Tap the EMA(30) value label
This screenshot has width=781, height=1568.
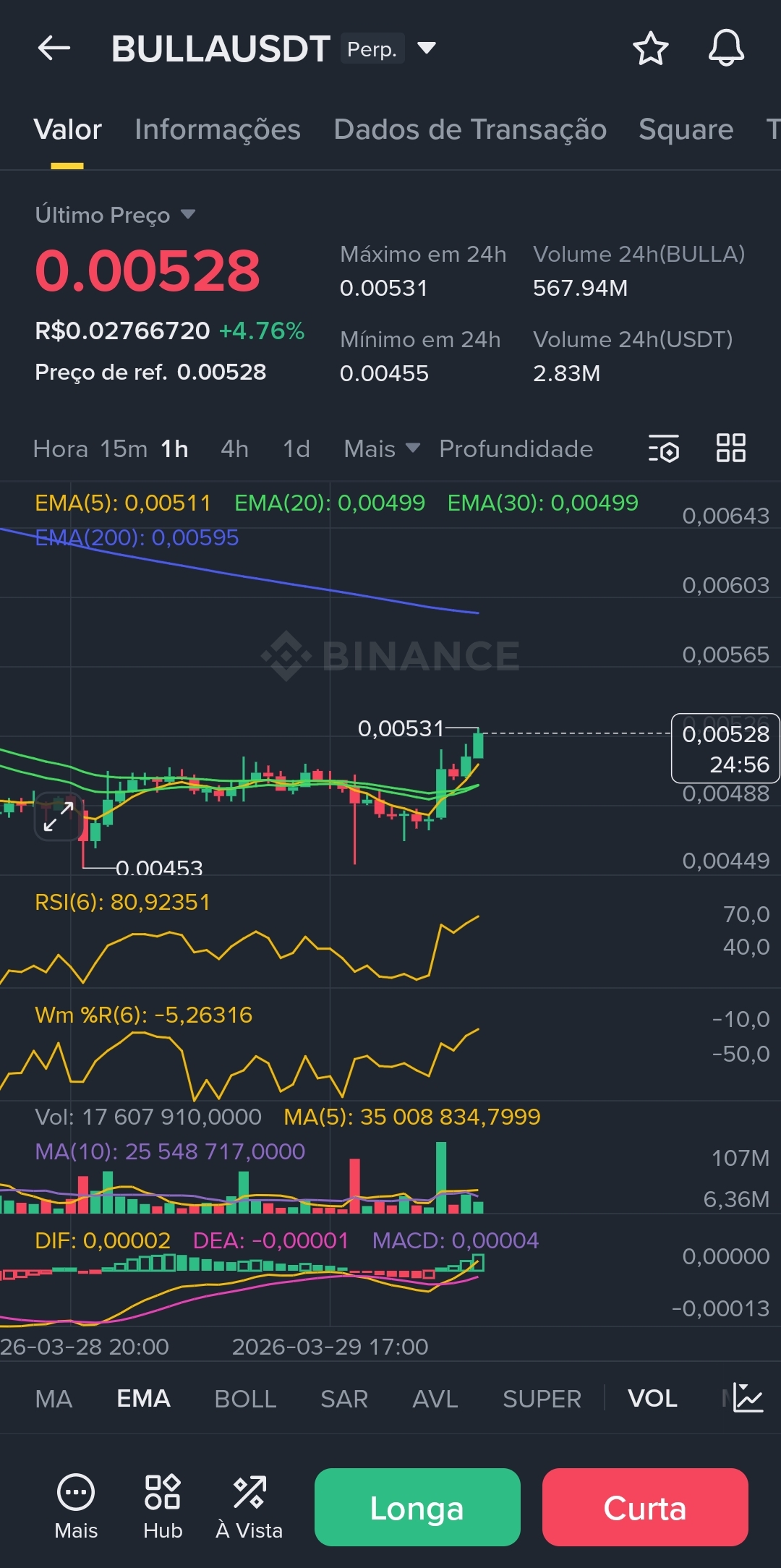pyautogui.click(x=543, y=503)
